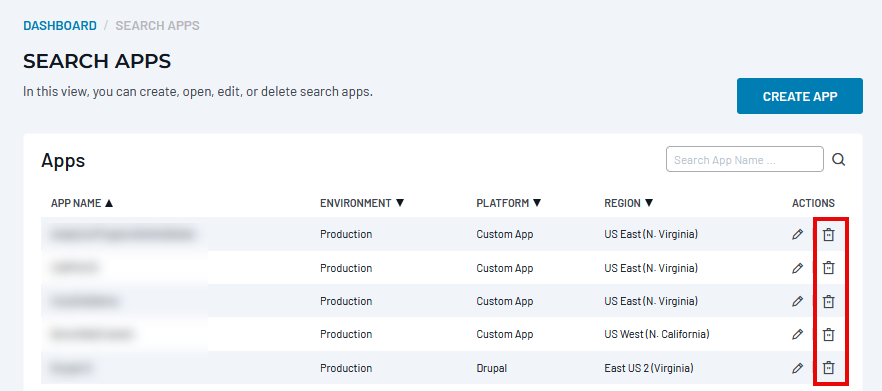Click the trash icon in the second row
The image size is (882, 391).
pos(829,268)
